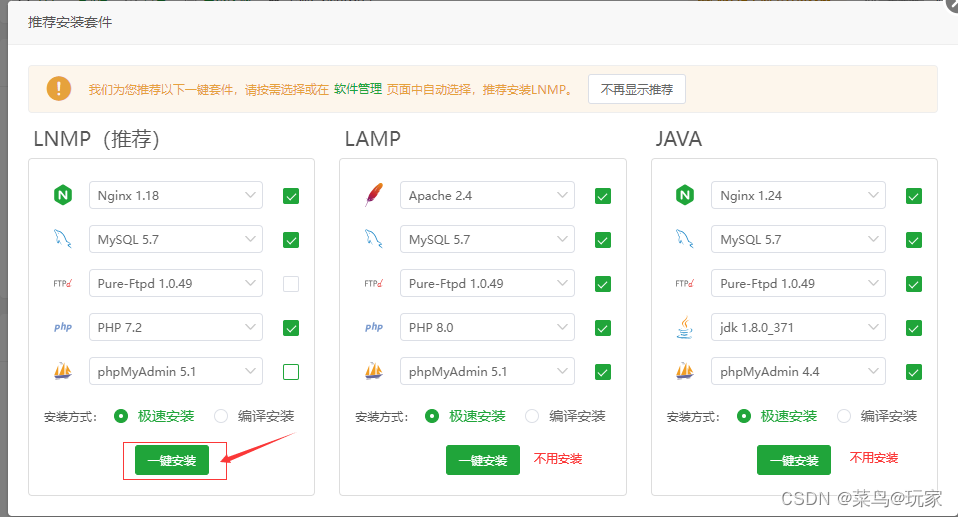958x517 pixels.
Task: Click the 不再显示推荐 button
Action: point(637,89)
